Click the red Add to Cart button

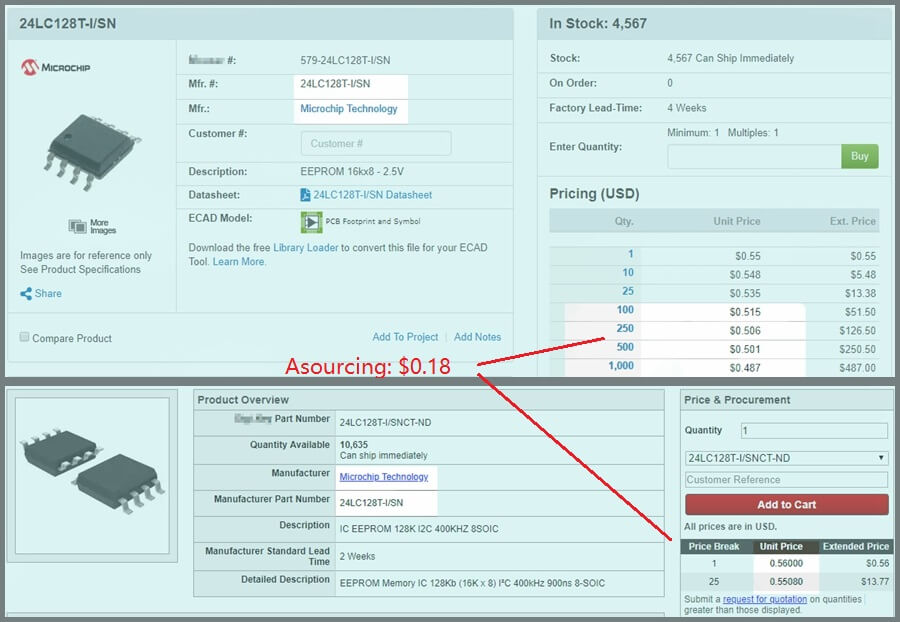coord(786,504)
